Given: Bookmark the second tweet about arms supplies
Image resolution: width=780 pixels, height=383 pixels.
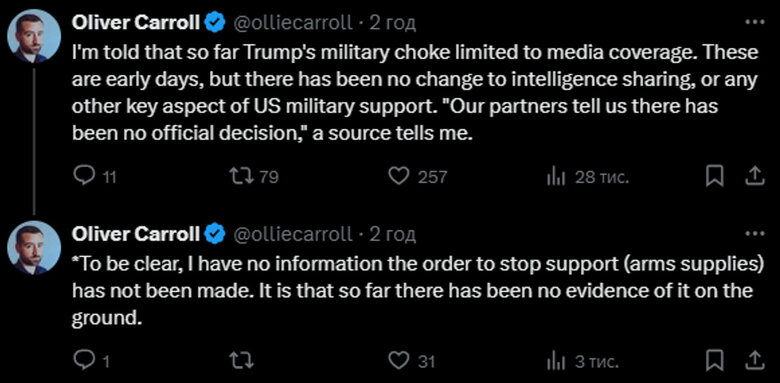Looking at the screenshot, I should click(x=714, y=361).
